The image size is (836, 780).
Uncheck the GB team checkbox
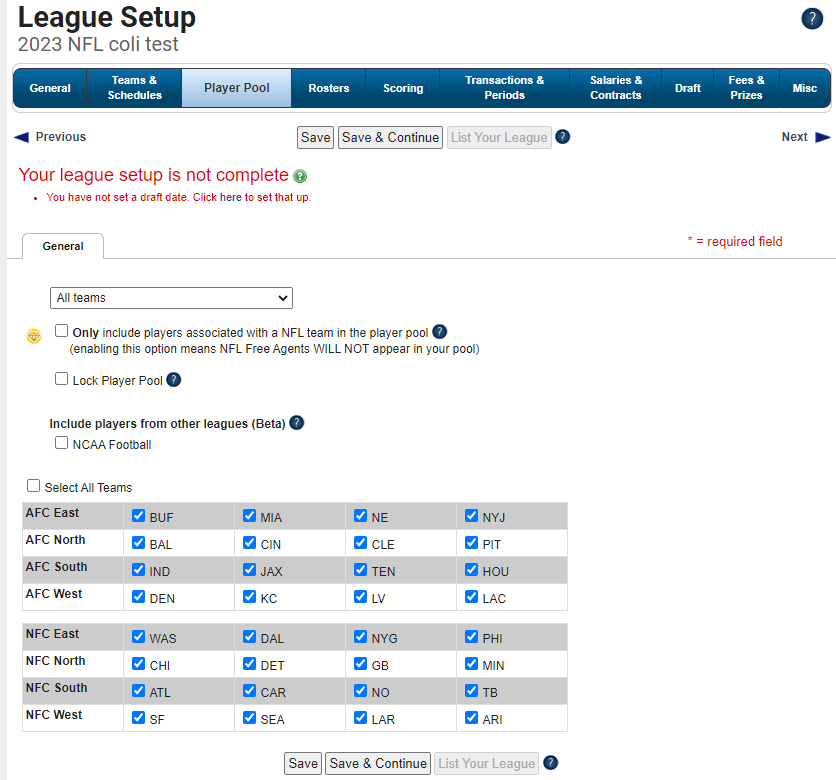[360, 663]
